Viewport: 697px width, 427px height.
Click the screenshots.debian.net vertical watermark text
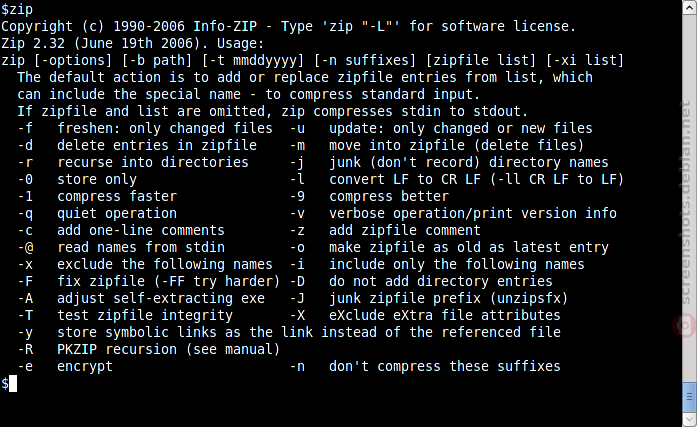pos(687,202)
